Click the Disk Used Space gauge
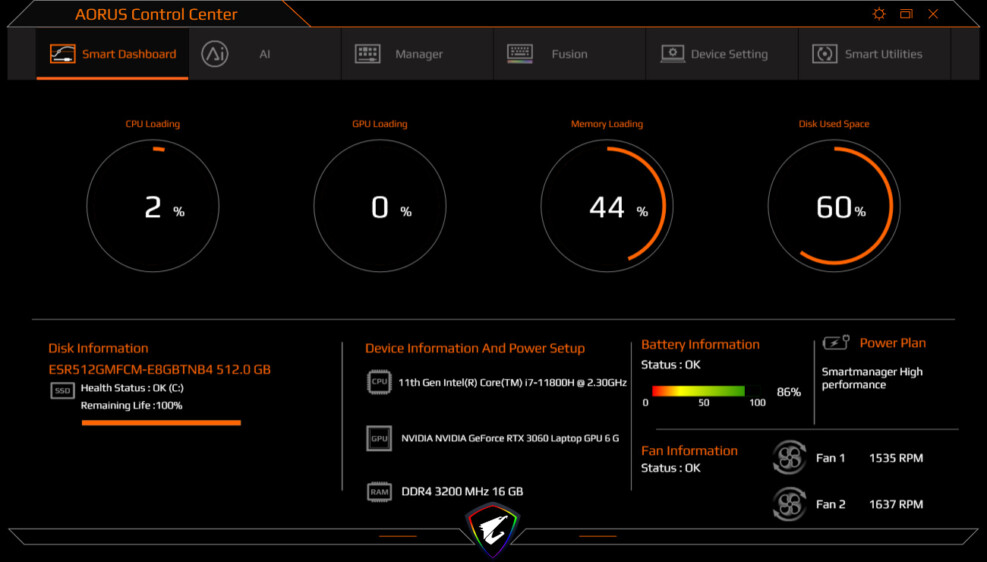This screenshot has height=562, width=987. pos(834,206)
